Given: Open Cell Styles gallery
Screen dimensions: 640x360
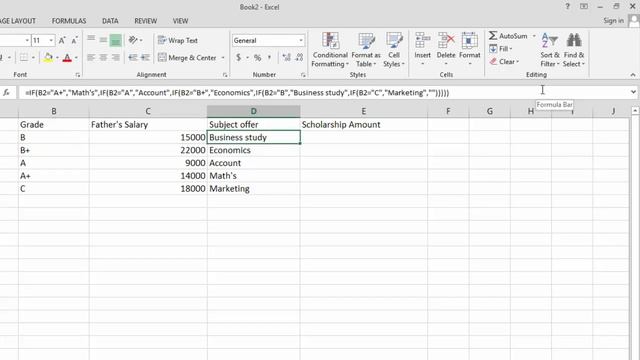Looking at the screenshot, I should [394, 50].
